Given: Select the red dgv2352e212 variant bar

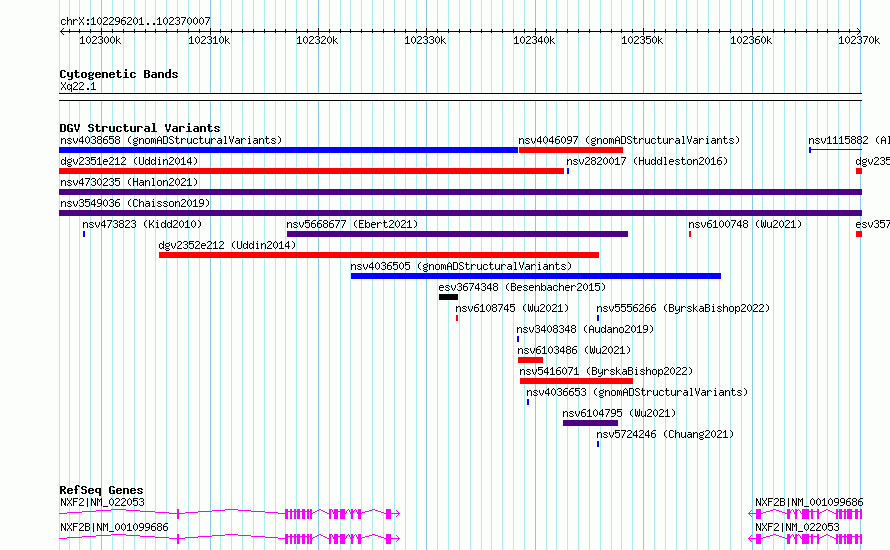Looking at the screenshot, I should 379,255.
